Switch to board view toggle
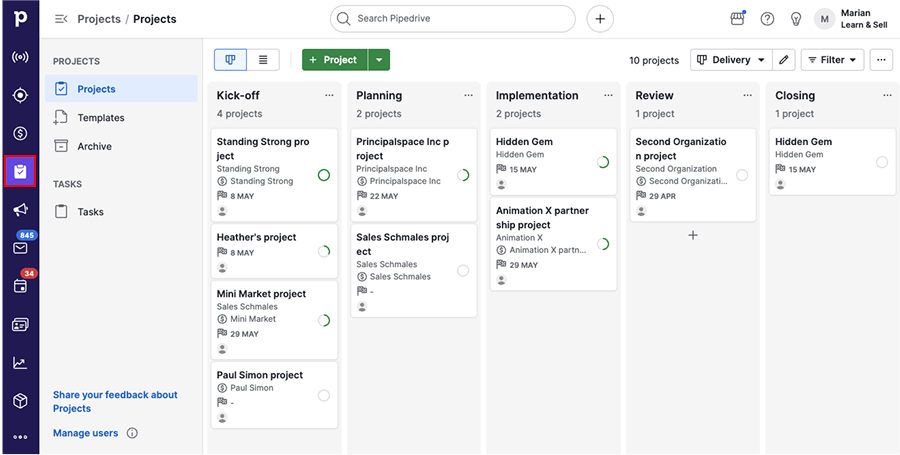The width and height of the screenshot is (900, 455). (x=231, y=60)
